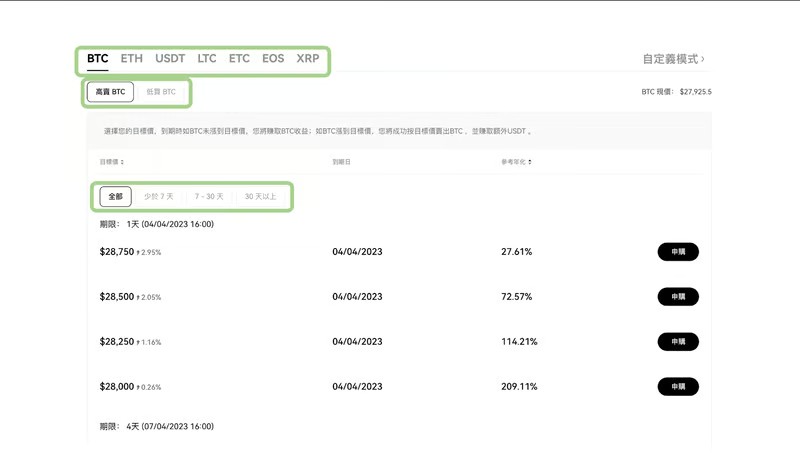Screen dimensions: 800x464
Task: Switch to the ETH tab
Action: (131, 59)
